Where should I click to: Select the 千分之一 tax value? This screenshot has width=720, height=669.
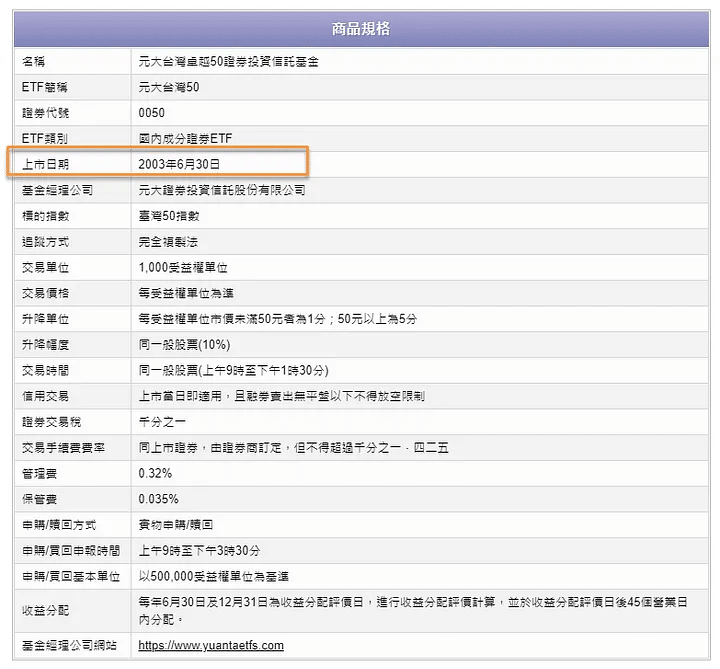(162, 422)
